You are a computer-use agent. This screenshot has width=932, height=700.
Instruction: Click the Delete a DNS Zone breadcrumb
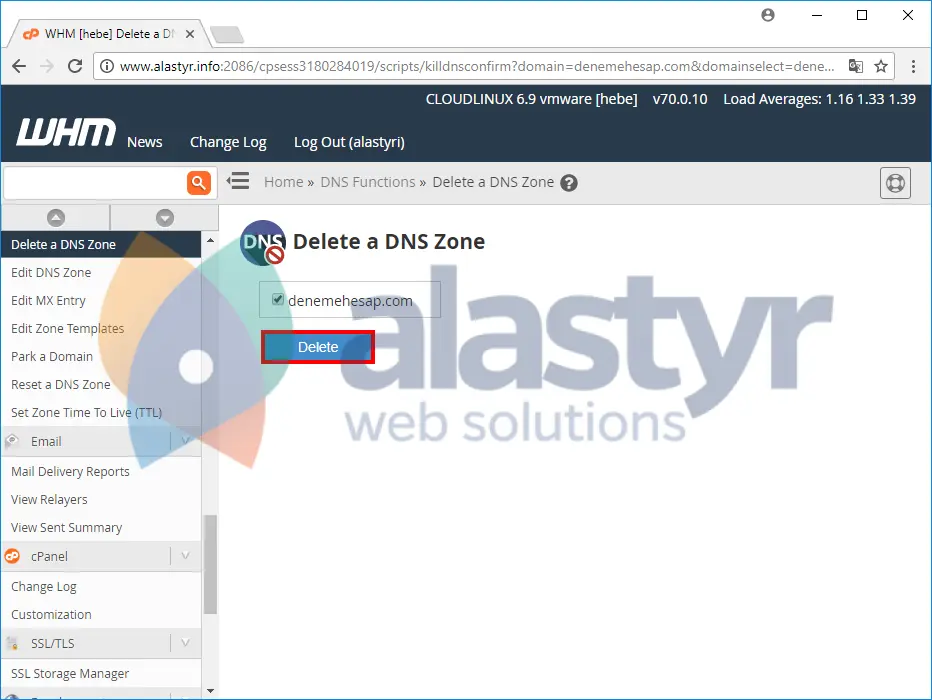(x=493, y=182)
